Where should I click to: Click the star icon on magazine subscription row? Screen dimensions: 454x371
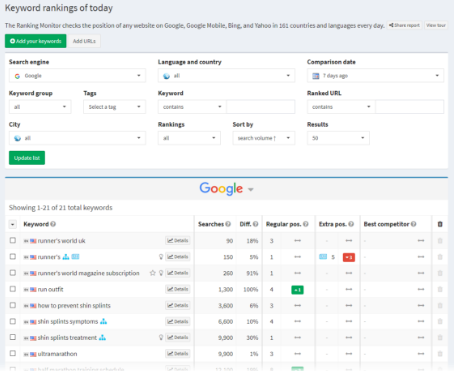click(153, 273)
